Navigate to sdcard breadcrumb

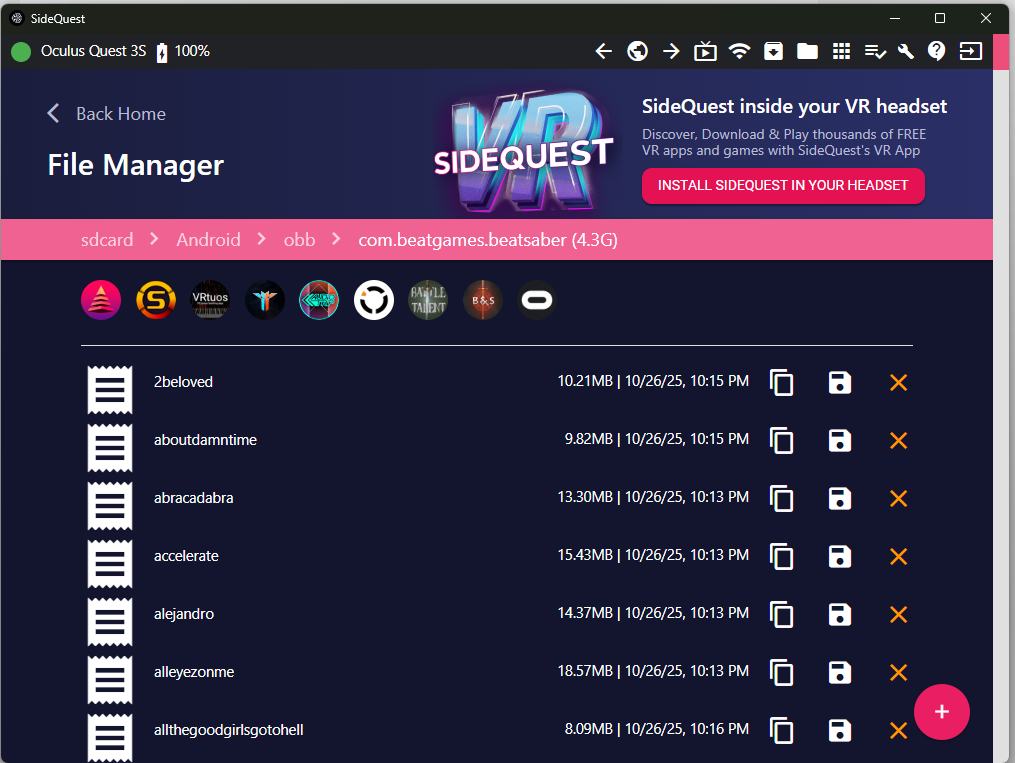point(107,240)
